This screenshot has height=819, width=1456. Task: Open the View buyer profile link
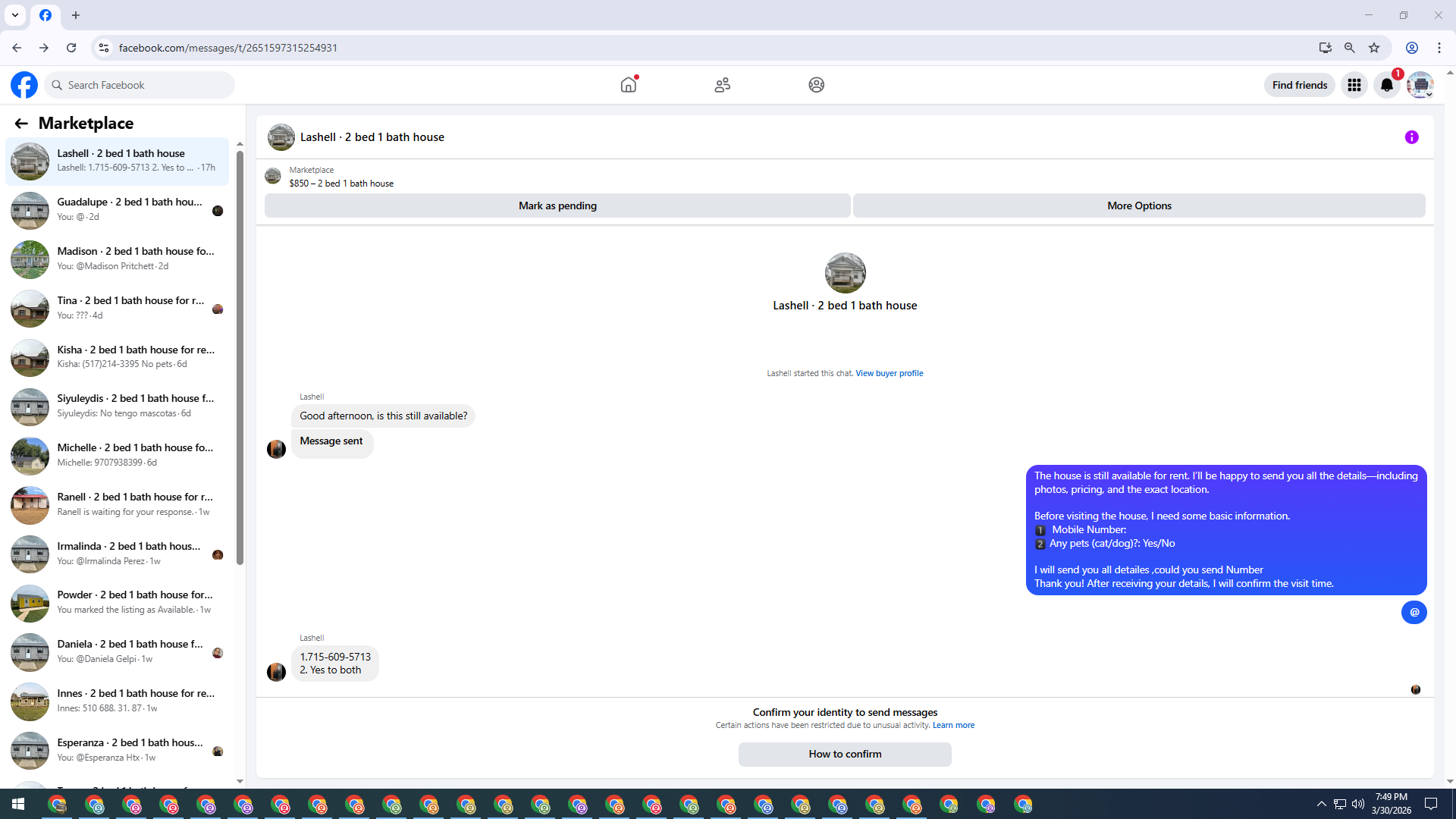[889, 373]
